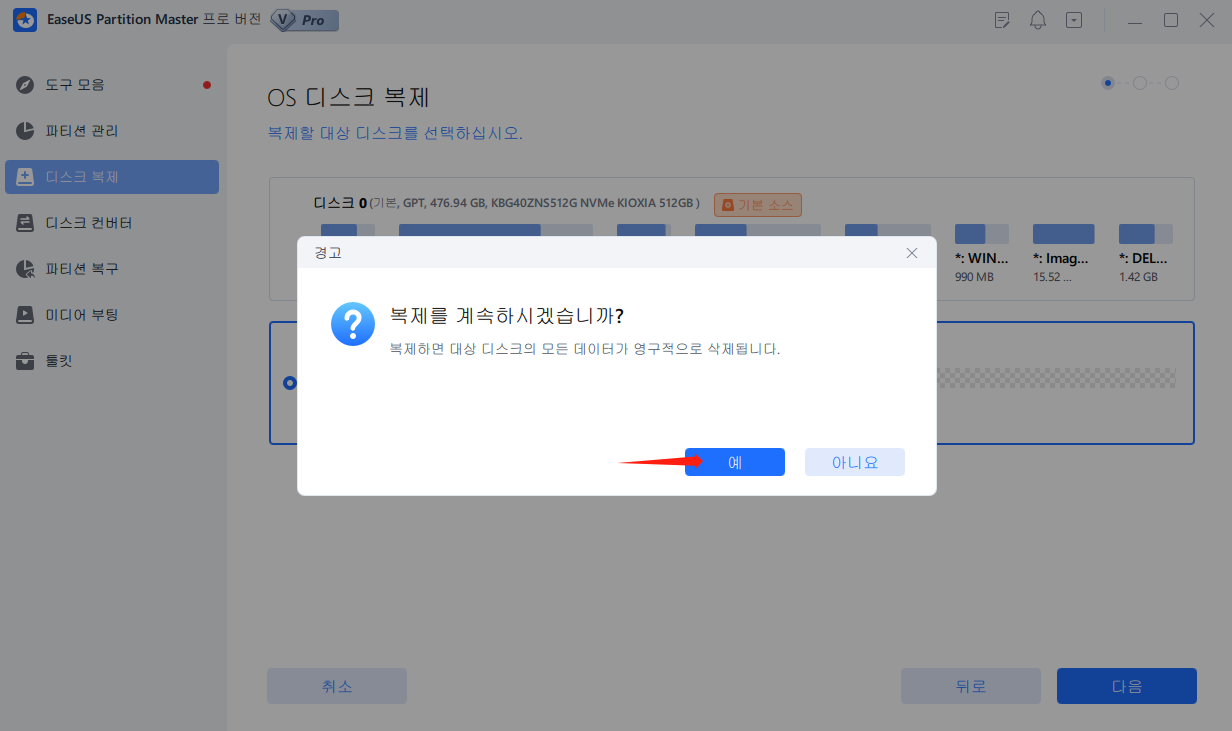Open the task log note icon

tap(1002, 20)
